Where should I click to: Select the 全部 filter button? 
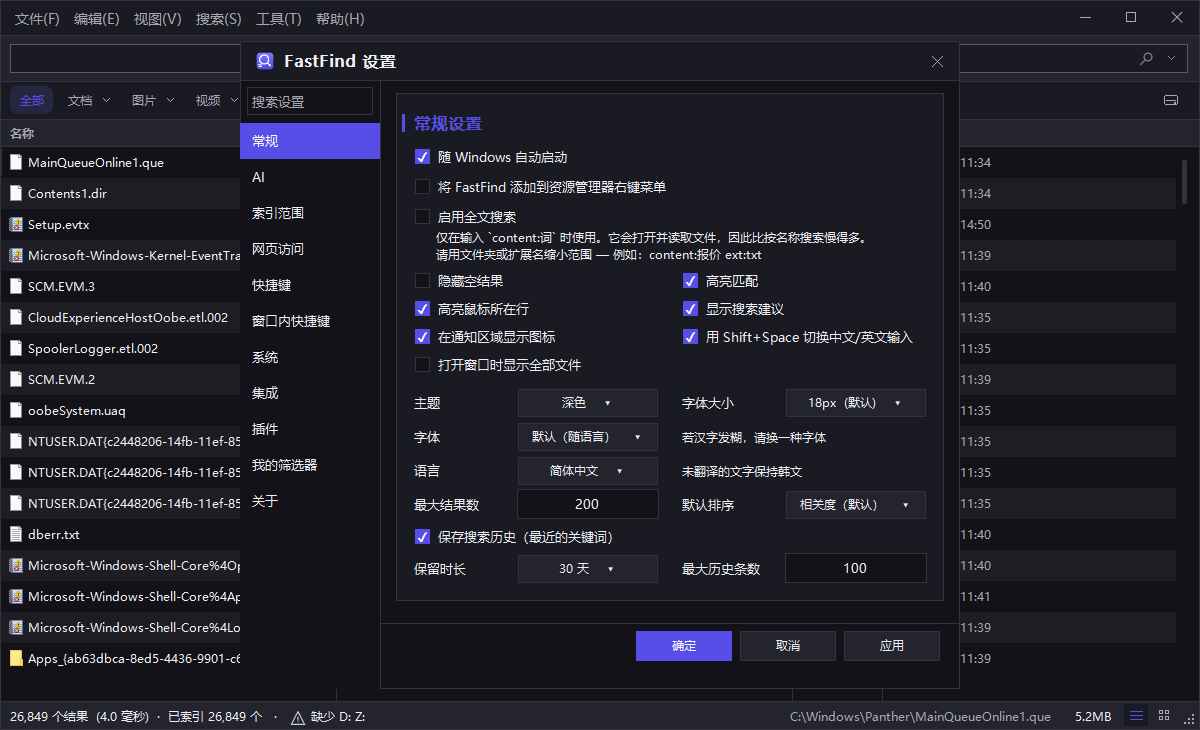click(32, 100)
